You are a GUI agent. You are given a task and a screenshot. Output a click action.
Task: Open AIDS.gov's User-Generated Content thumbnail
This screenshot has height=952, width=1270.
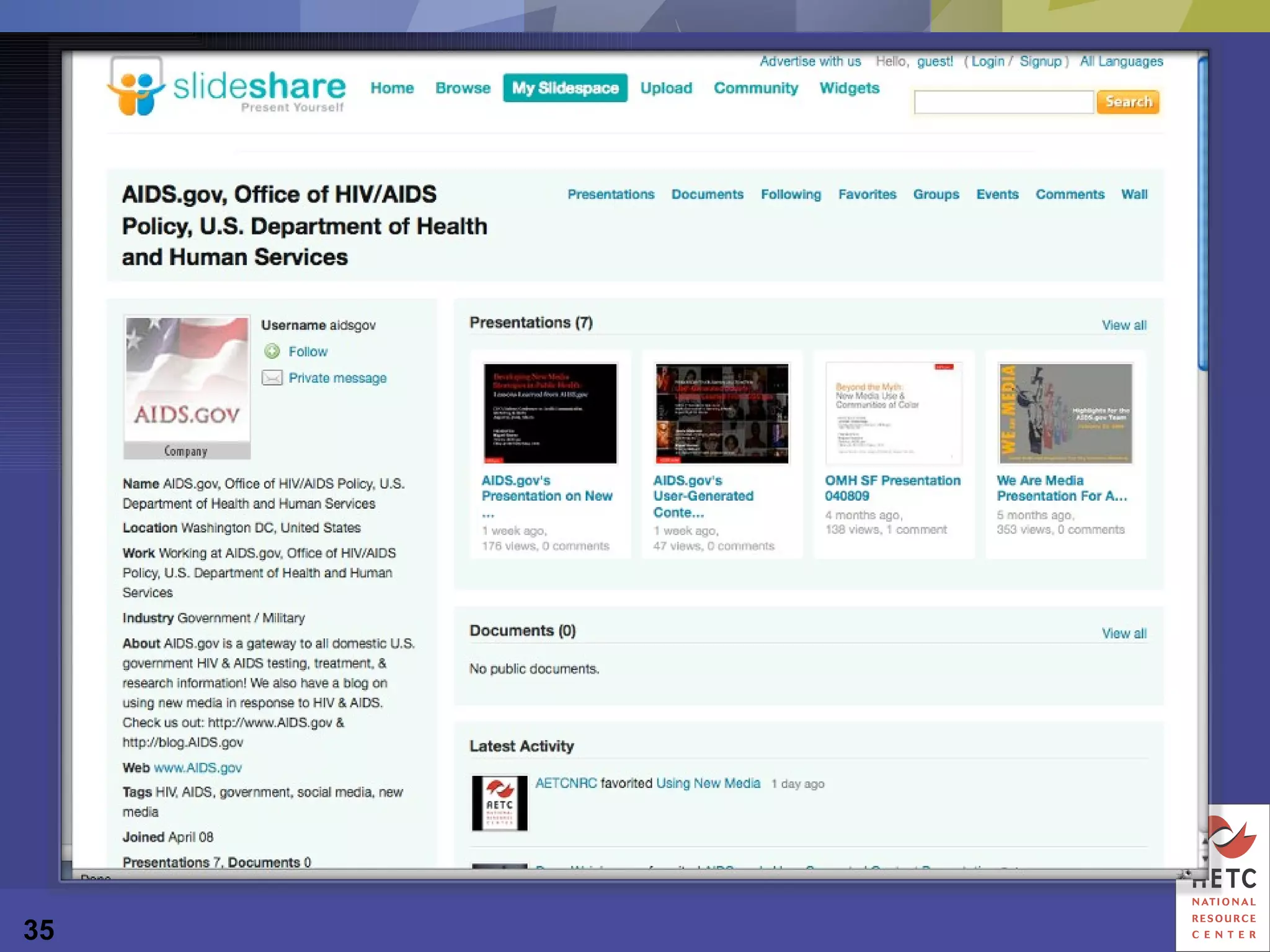pyautogui.click(x=722, y=413)
